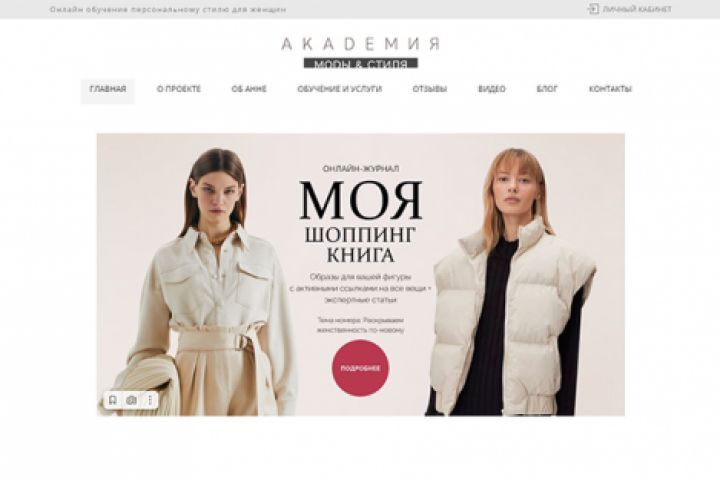The height and width of the screenshot is (480, 720).
Task: Click the red Подробнее button
Action: (x=360, y=368)
